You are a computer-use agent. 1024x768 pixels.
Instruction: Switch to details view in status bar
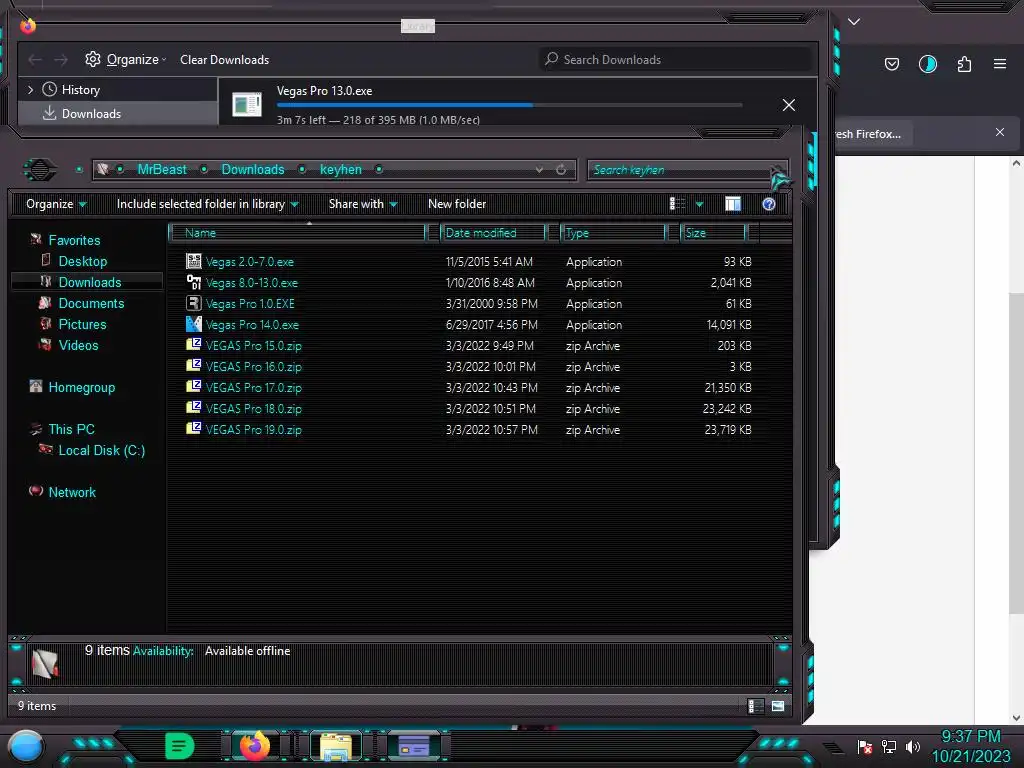pyautogui.click(x=755, y=706)
